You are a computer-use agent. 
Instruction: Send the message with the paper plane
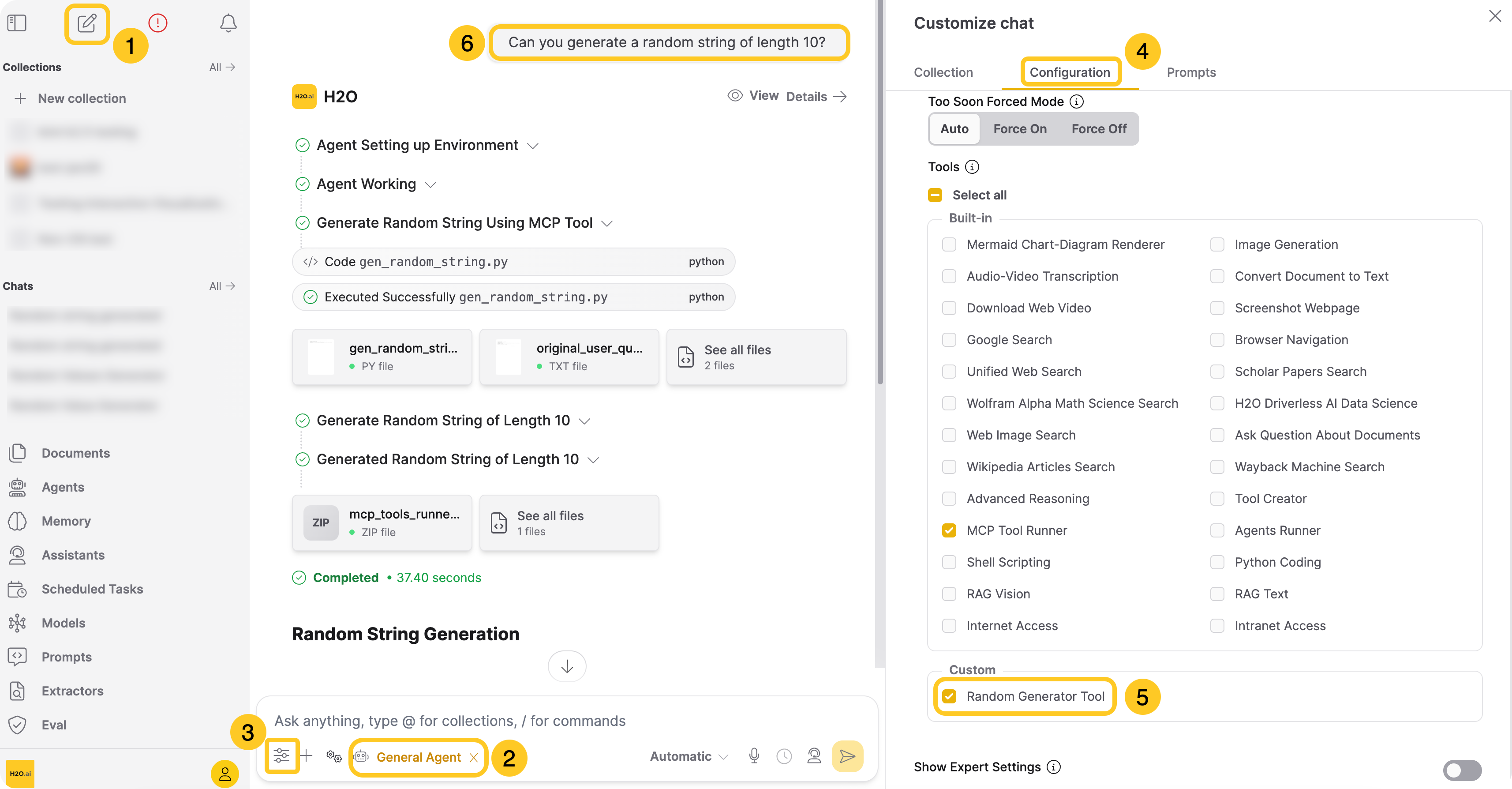point(848,756)
